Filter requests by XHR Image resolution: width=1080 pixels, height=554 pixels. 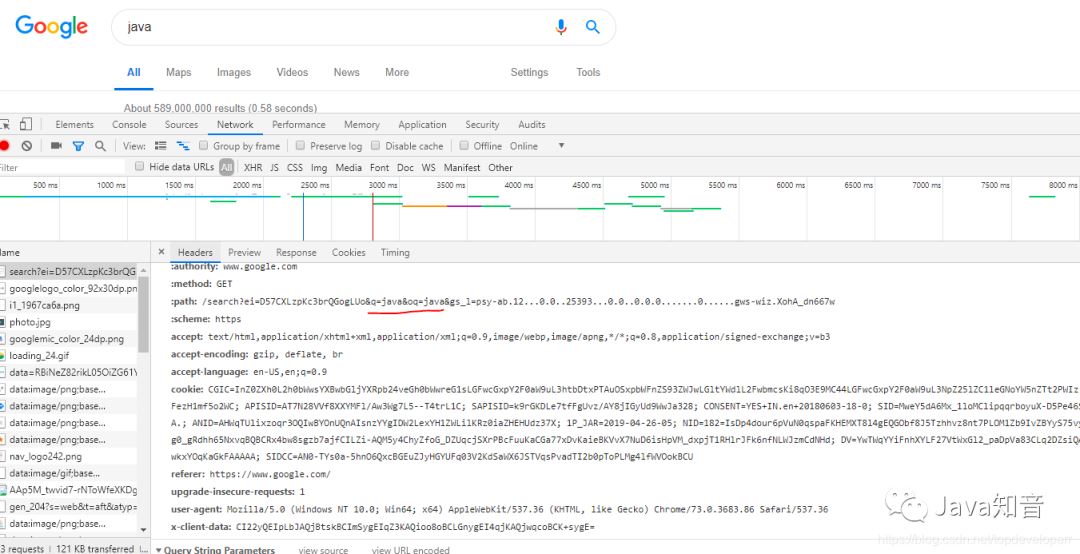click(x=253, y=167)
